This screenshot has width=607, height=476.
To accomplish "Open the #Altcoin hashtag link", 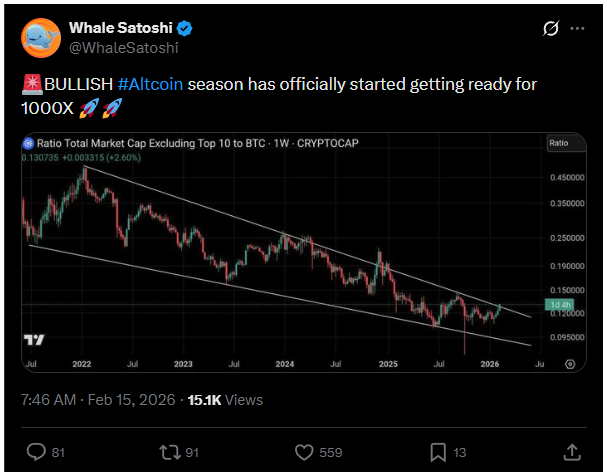I will [x=149, y=85].
